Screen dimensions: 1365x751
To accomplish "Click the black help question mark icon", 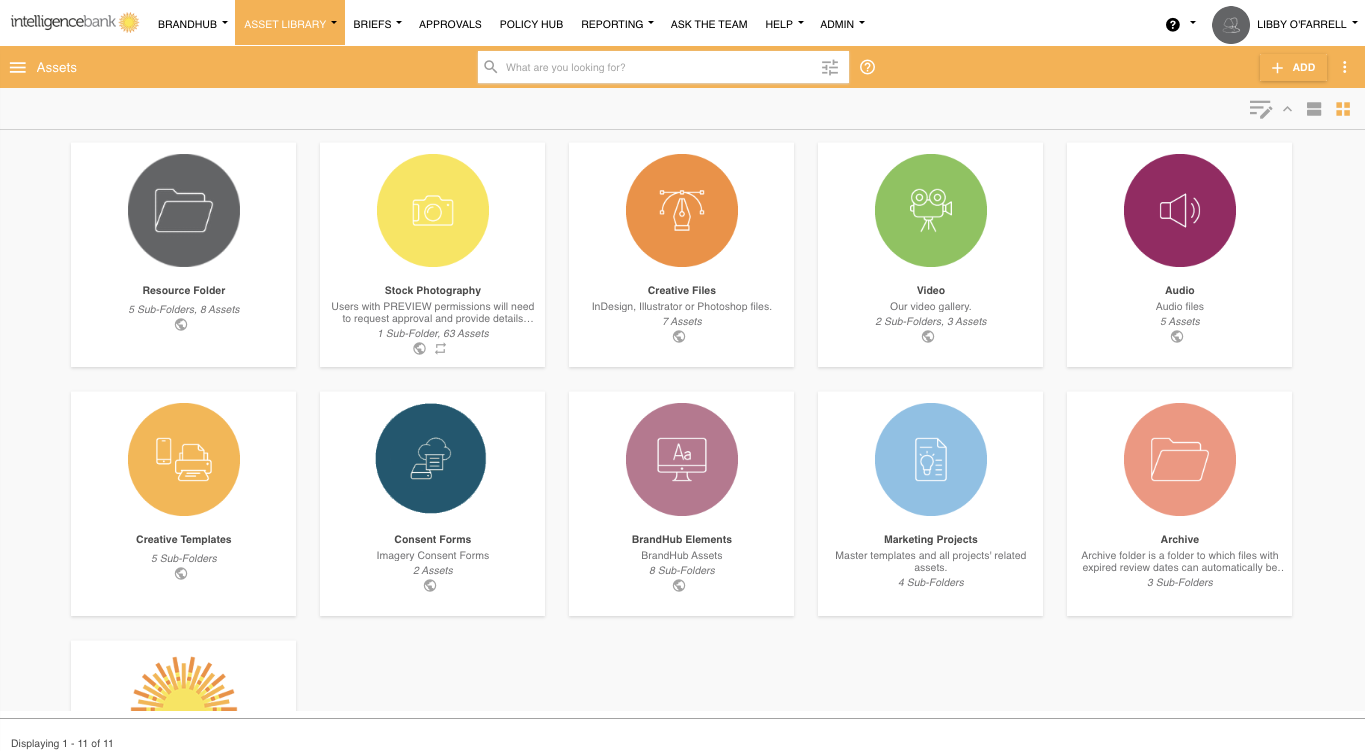I will (x=1173, y=25).
